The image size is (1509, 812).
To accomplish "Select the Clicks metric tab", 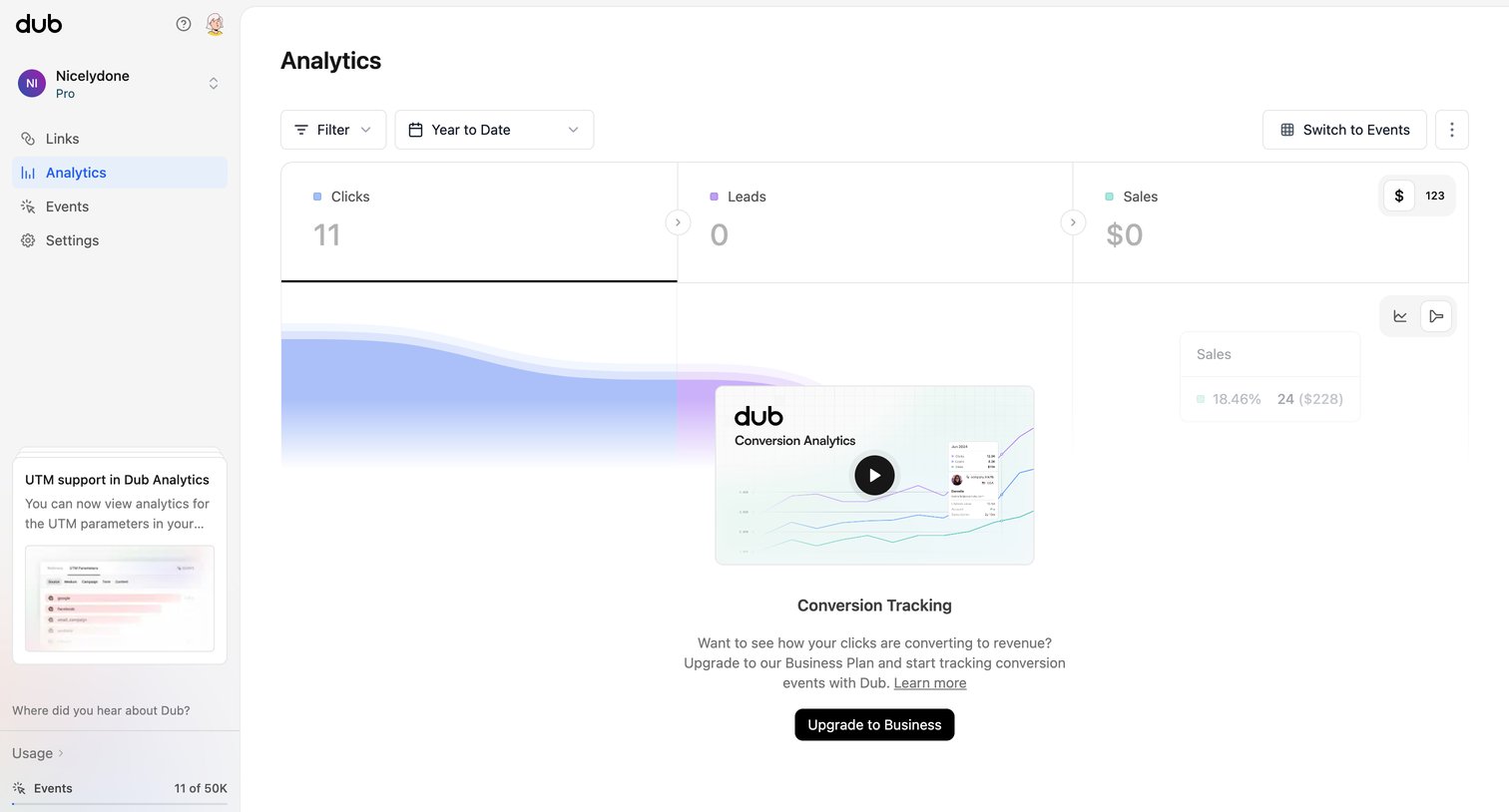I will click(x=479, y=222).
